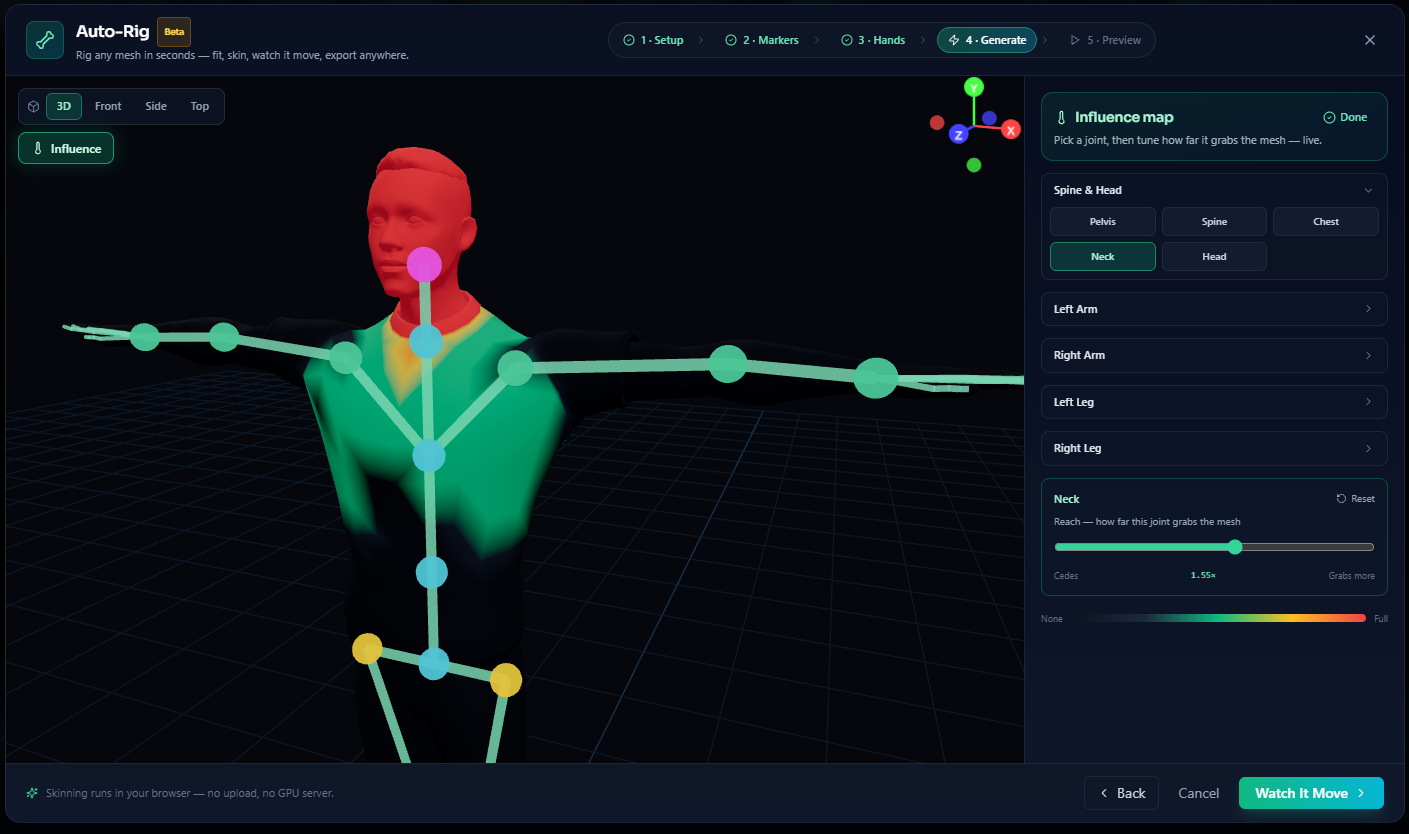
Task: Click the 'Cedes' slider label
Action: (x=1066, y=576)
